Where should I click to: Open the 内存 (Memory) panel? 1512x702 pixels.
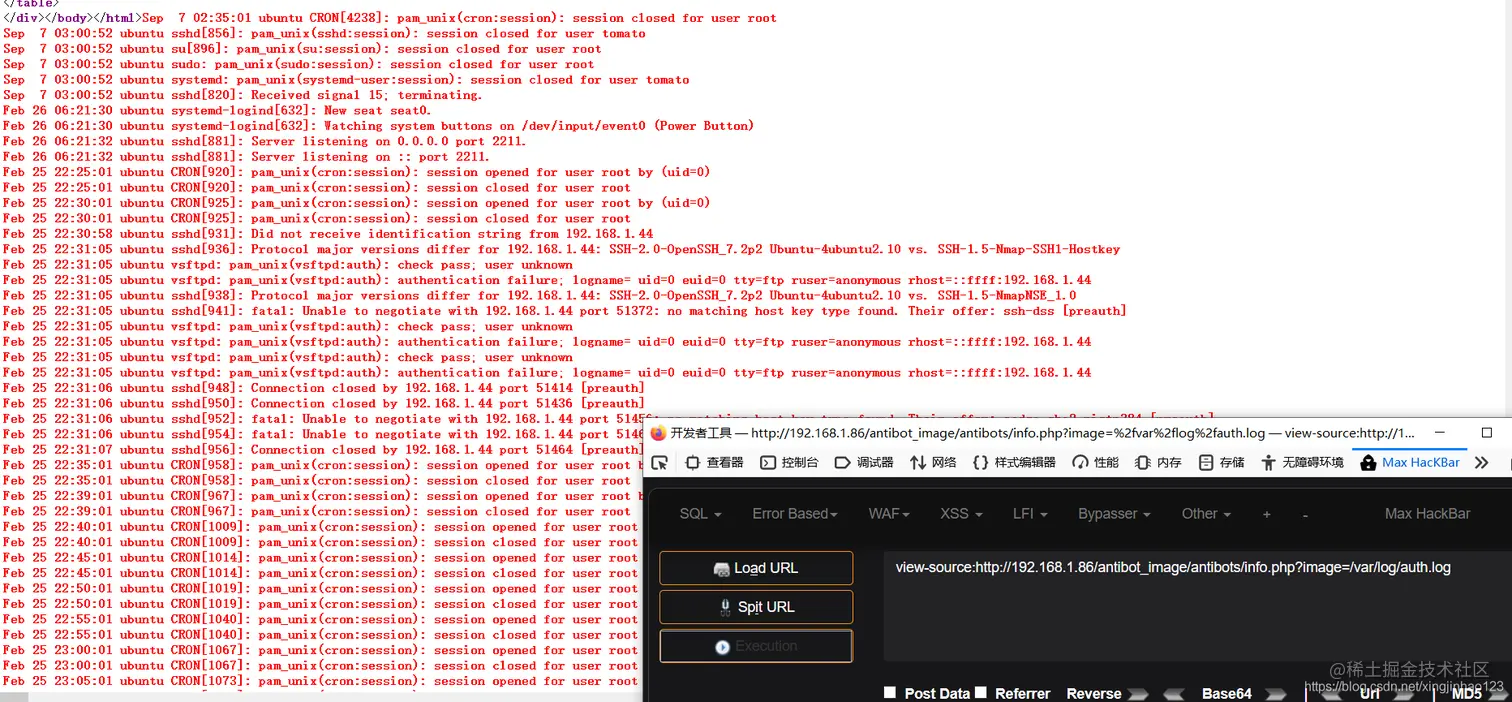point(1158,462)
